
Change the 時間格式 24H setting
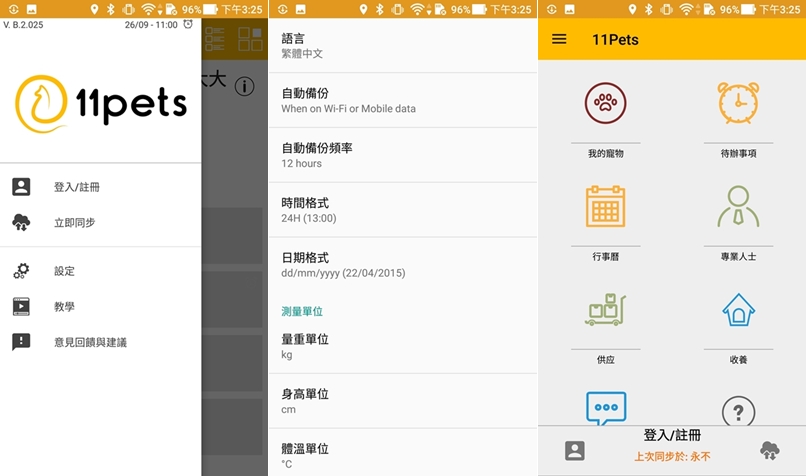[402, 210]
